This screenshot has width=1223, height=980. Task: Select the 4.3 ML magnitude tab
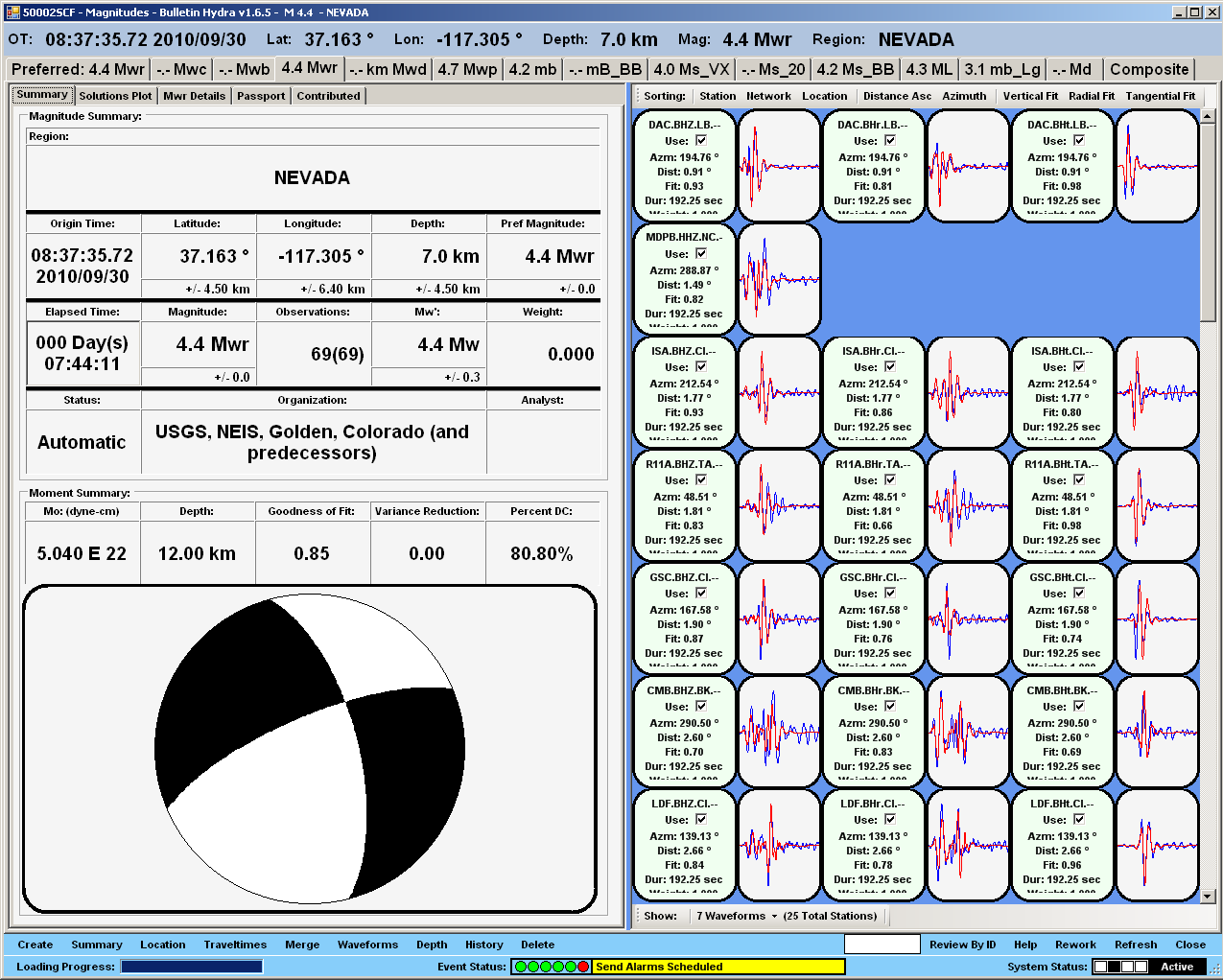click(x=929, y=69)
